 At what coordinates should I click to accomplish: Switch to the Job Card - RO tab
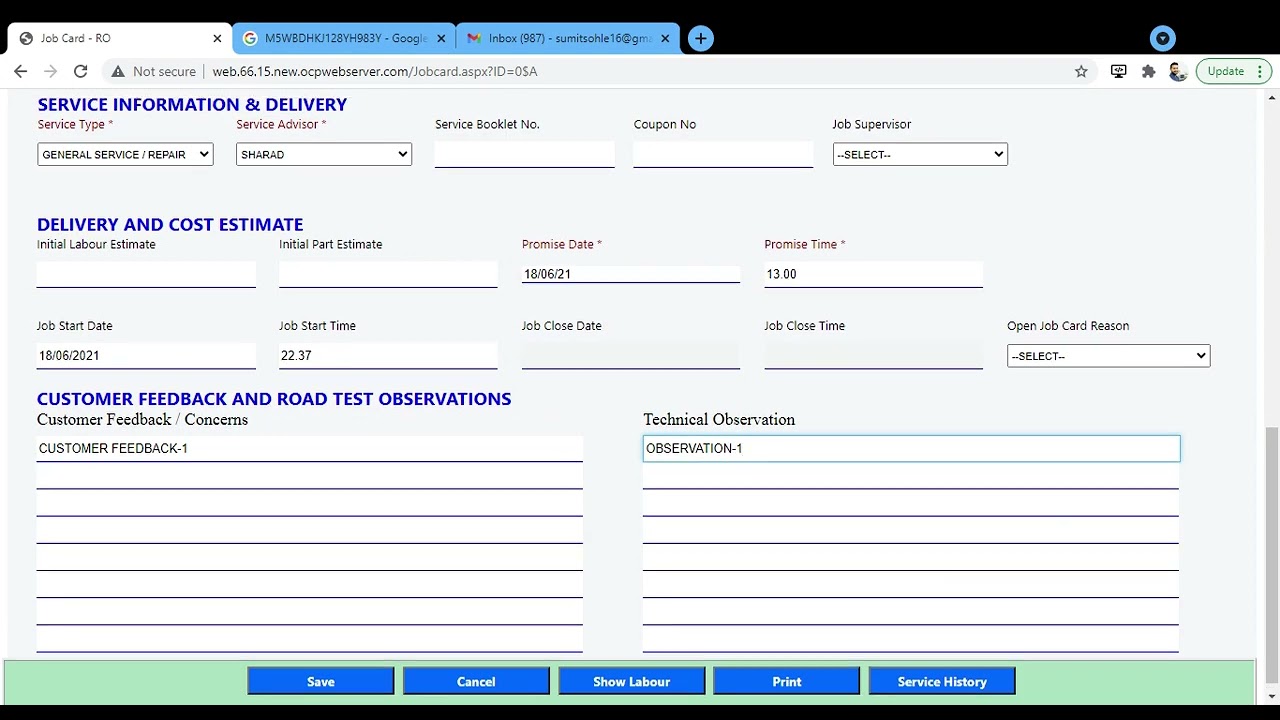tap(120, 38)
